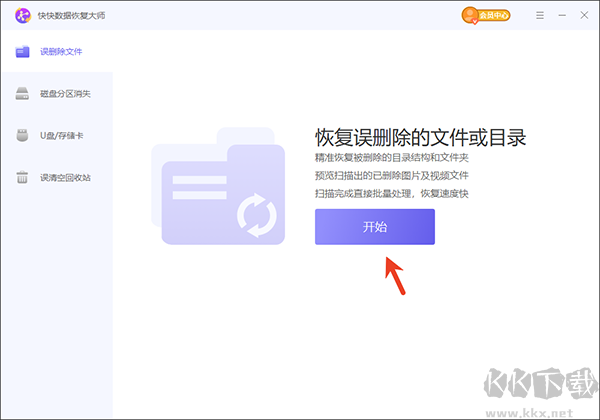Click the trash bin icon beside 误清空回收站

[x=22, y=177]
